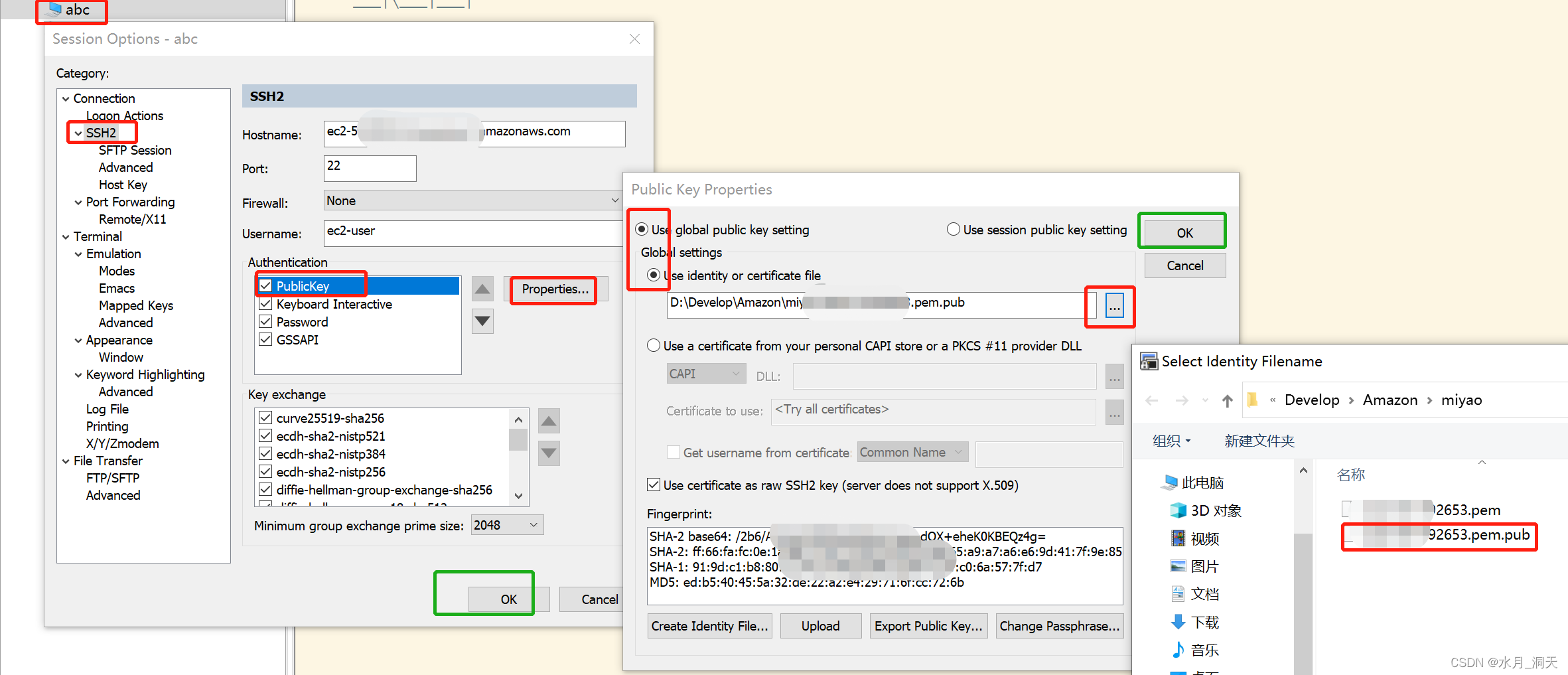Open 文档 folder in navigation pane
Screen dimensions: 1568x675
pyautogui.click(x=1195, y=594)
